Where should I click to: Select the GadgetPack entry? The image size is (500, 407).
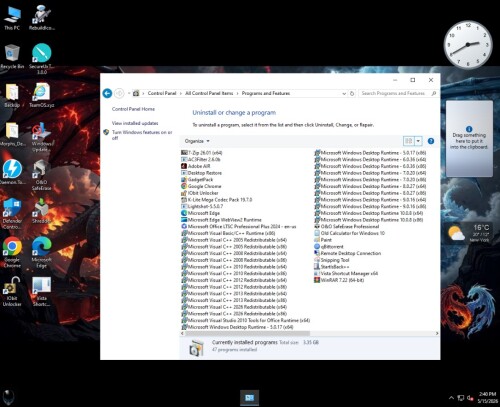tap(197, 179)
